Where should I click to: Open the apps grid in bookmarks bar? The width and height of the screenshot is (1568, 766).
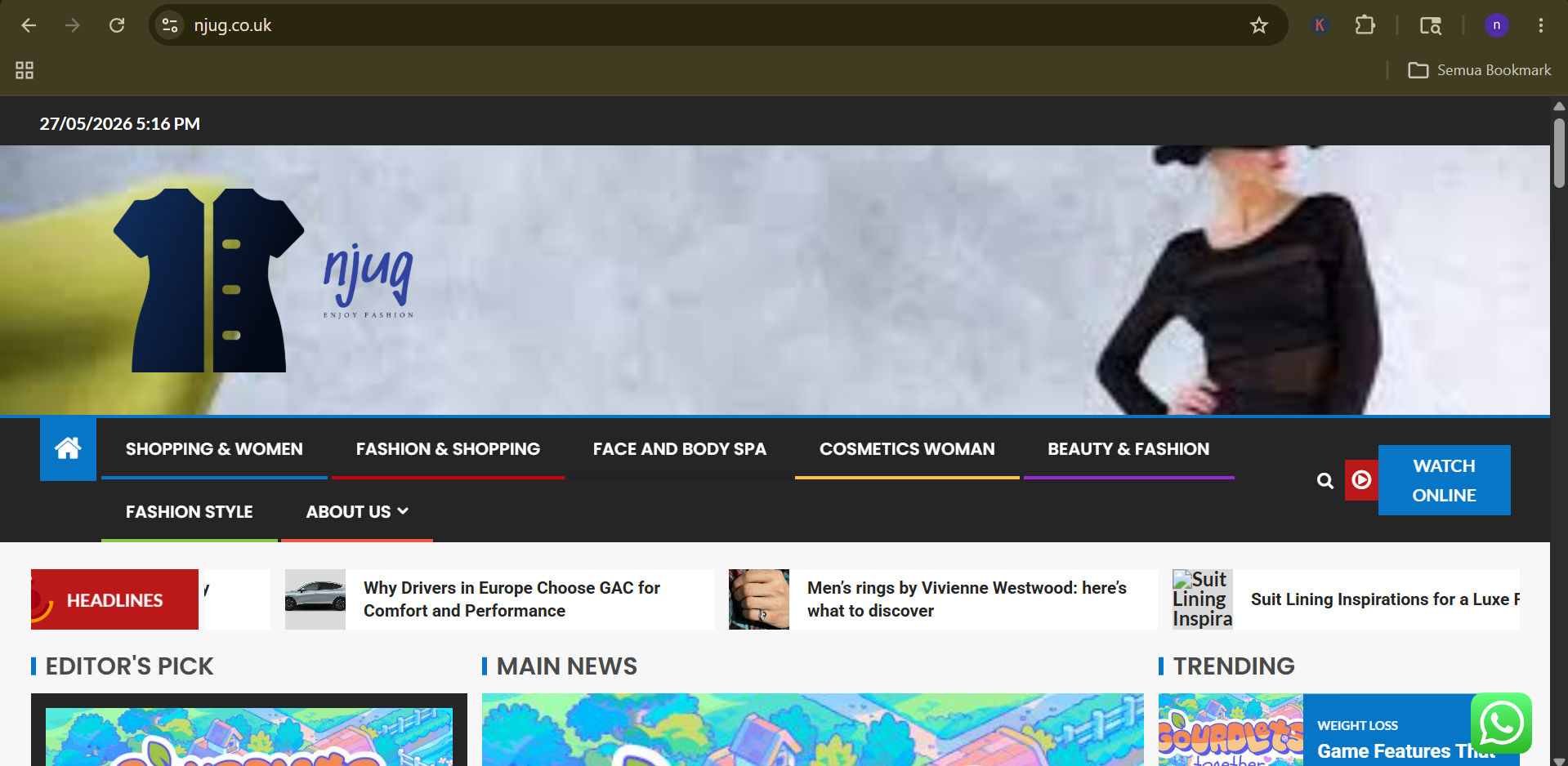point(25,70)
